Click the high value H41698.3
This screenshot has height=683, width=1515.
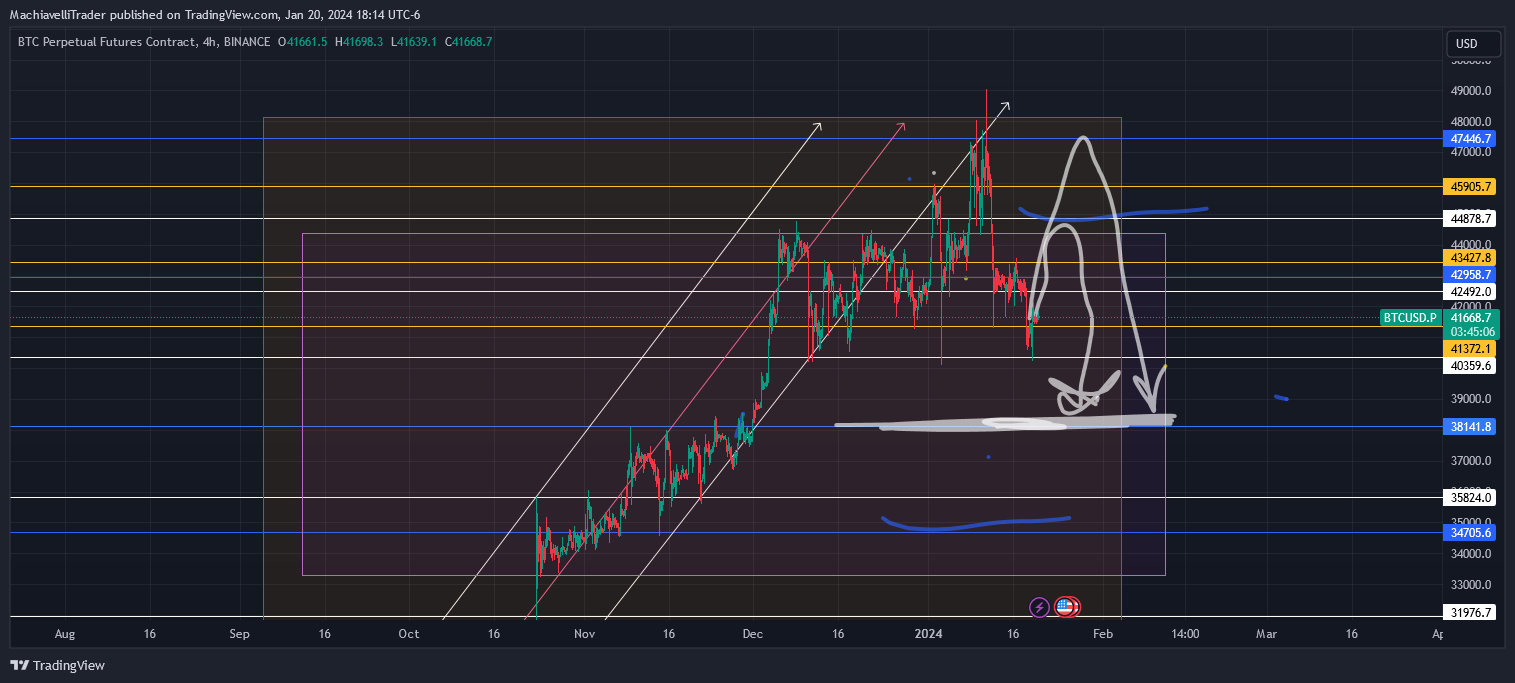[x=361, y=41]
